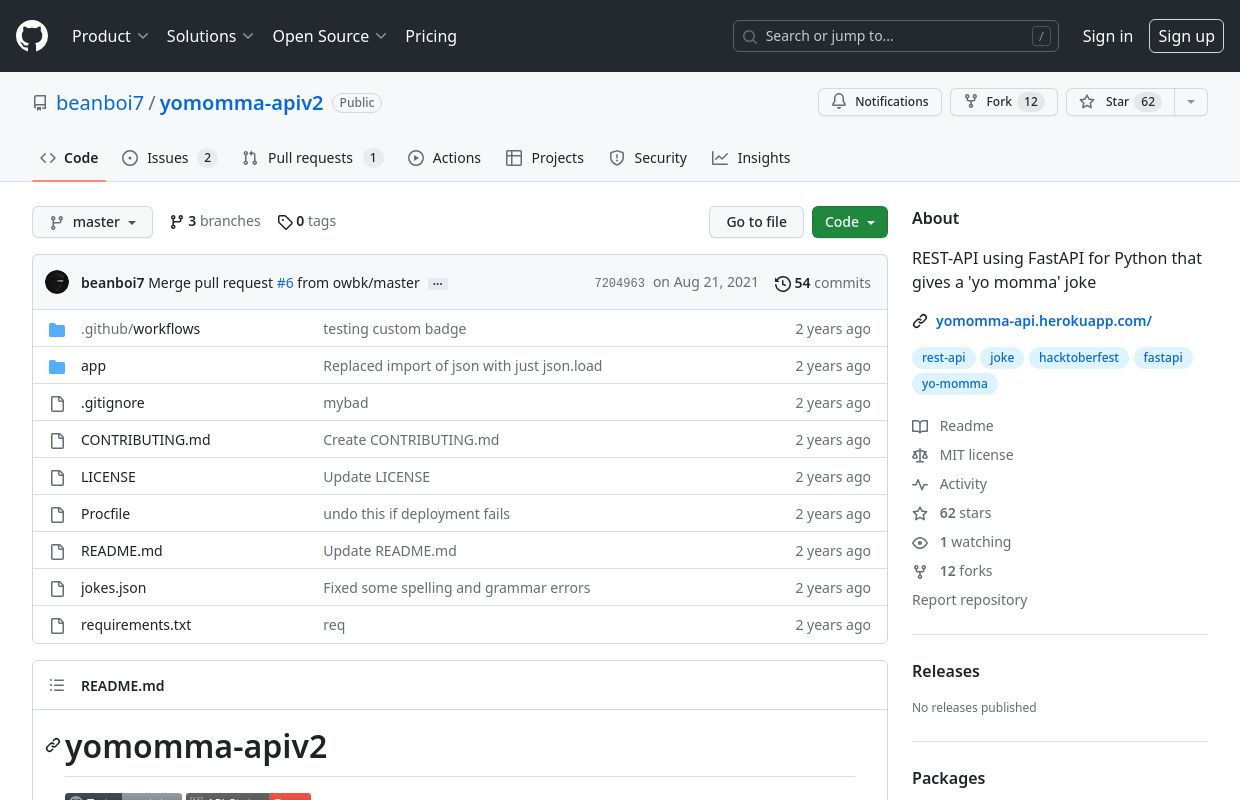The height and width of the screenshot is (800, 1240).
Task: Open the jokes.json file
Action: click(x=113, y=588)
